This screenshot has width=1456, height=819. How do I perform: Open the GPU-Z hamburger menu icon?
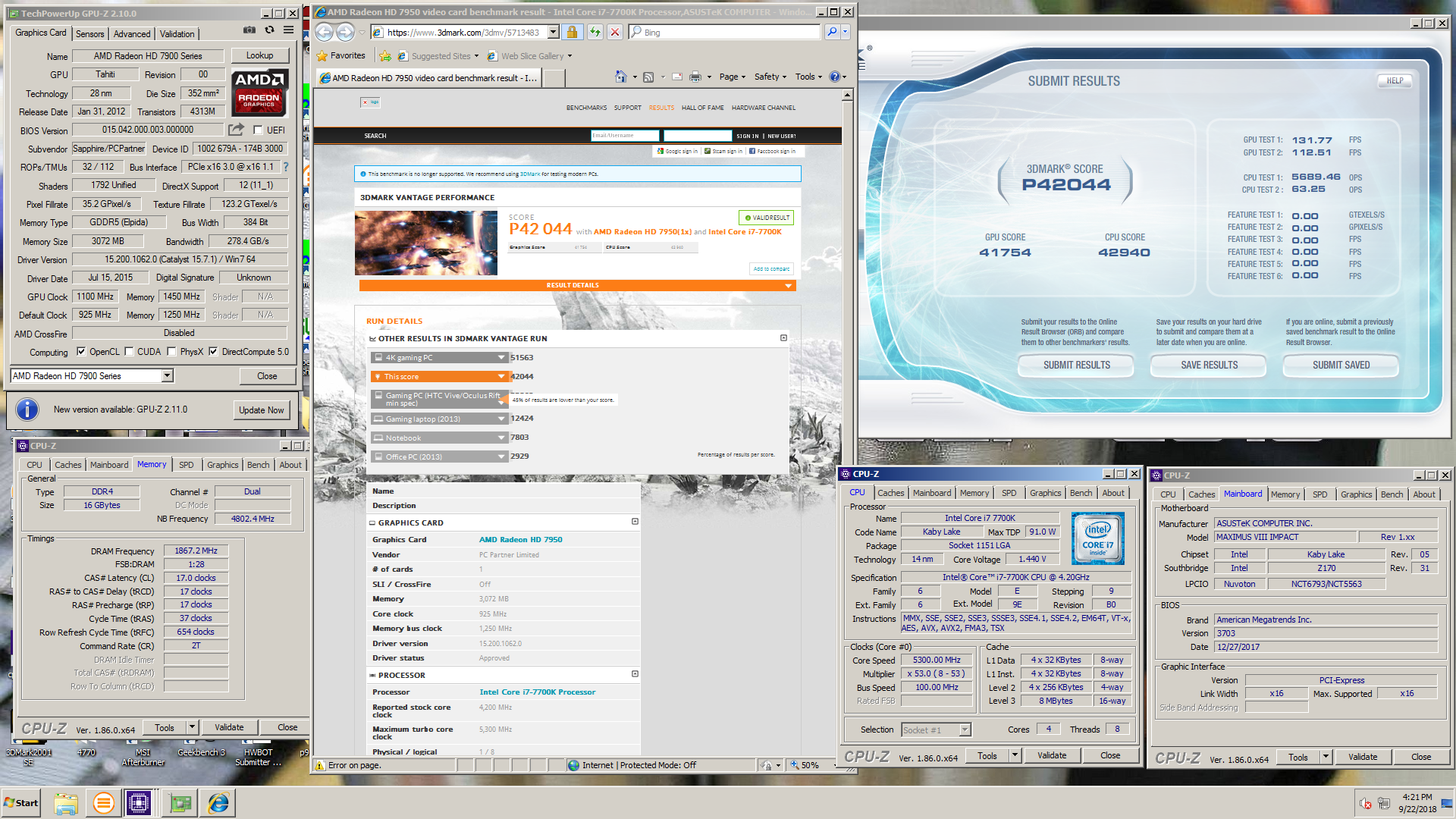click(x=288, y=30)
